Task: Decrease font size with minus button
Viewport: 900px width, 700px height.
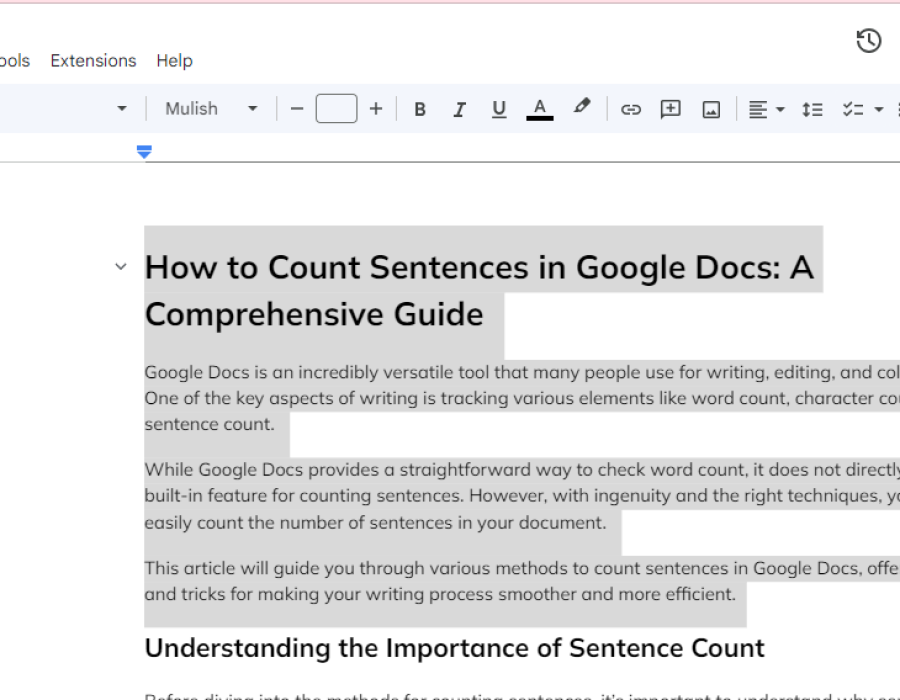Action: pyautogui.click(x=296, y=109)
